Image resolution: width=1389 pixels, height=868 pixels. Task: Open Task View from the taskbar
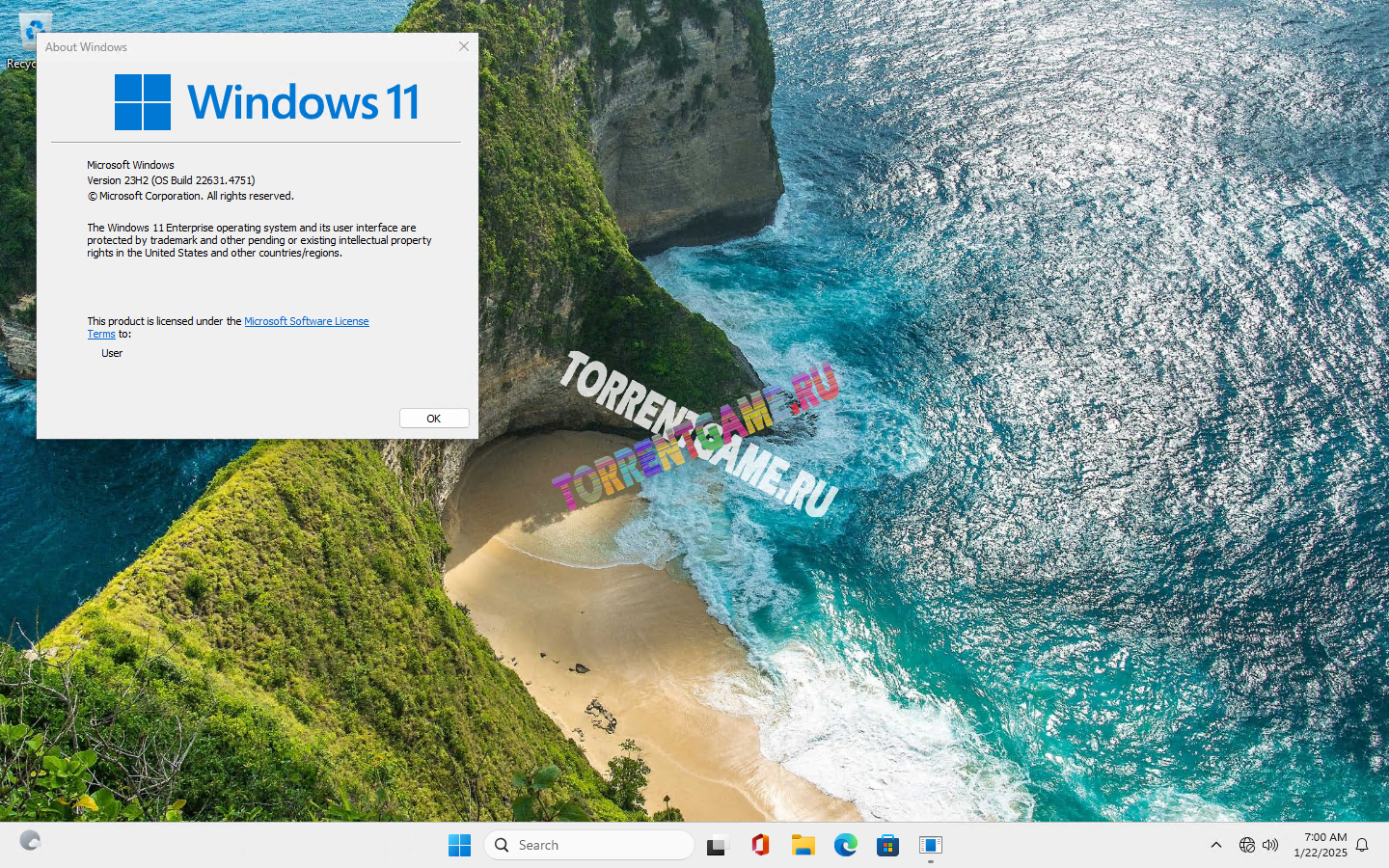pyautogui.click(x=717, y=846)
